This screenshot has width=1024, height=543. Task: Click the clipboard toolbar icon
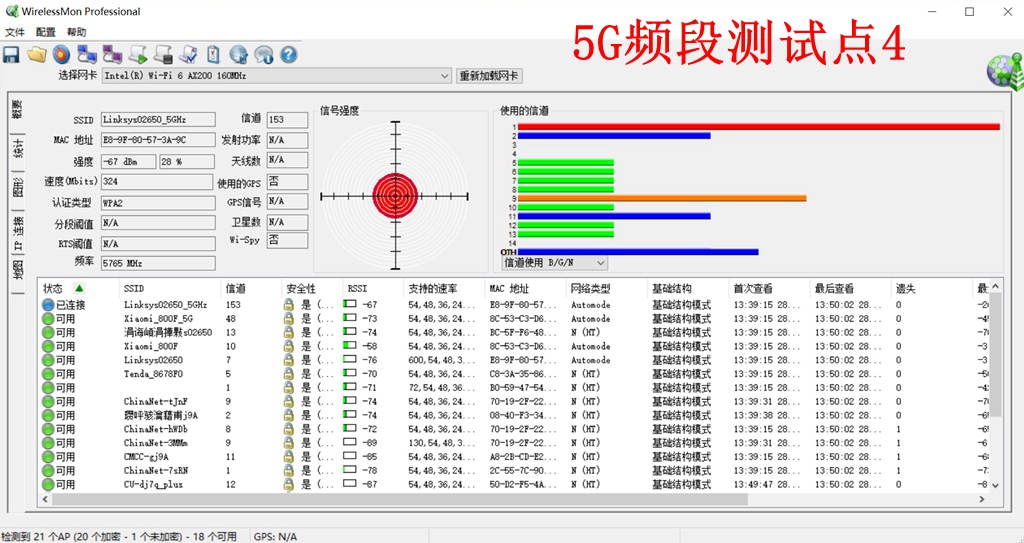[213, 54]
